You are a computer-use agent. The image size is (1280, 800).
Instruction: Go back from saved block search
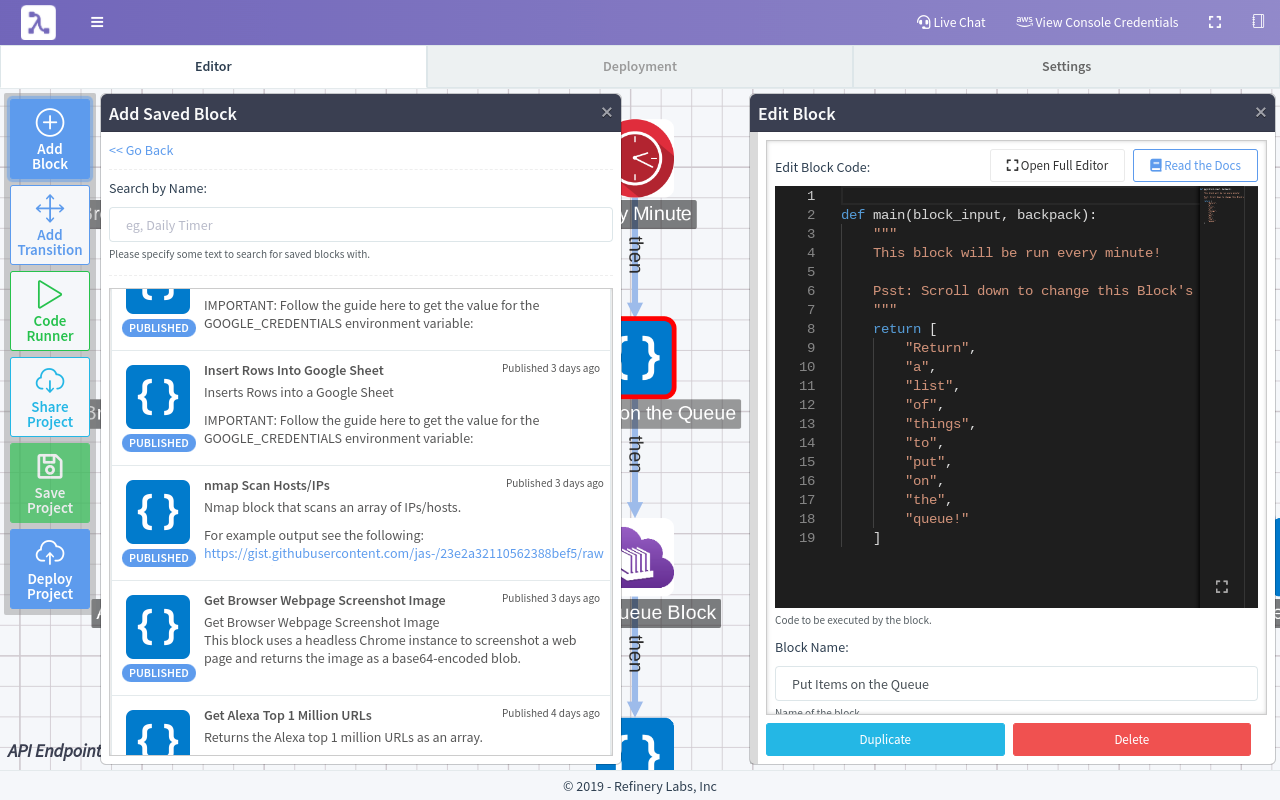coord(141,150)
